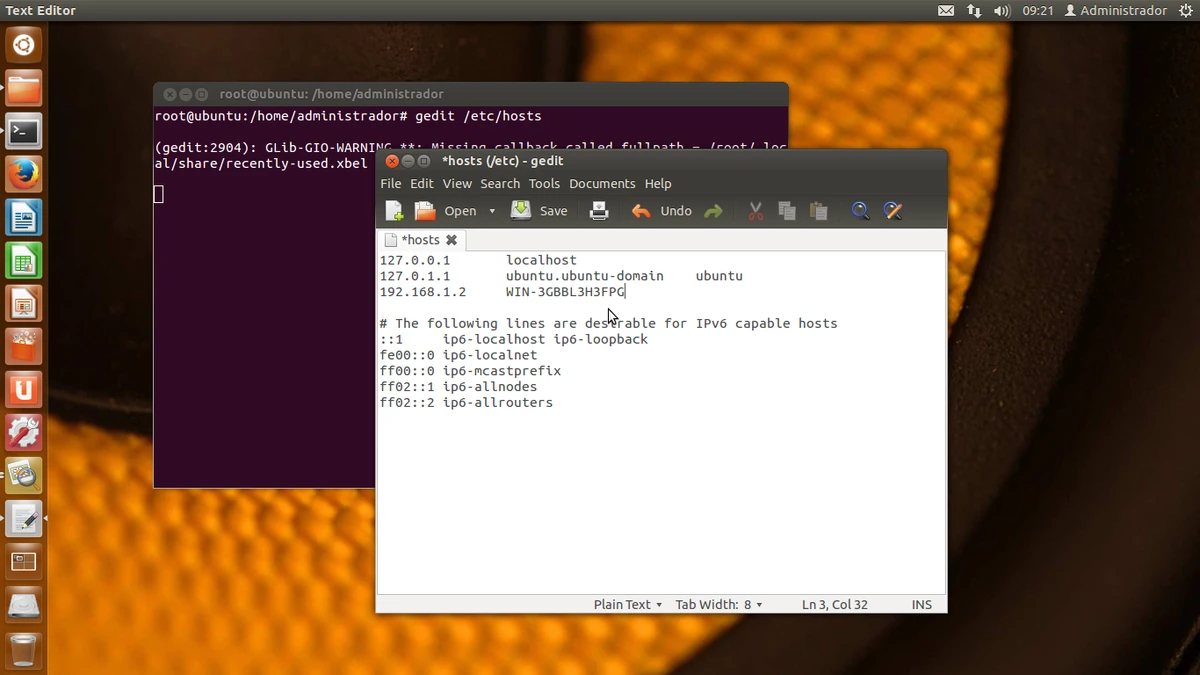The image size is (1200, 675).
Task: Print the current hosts document
Action: point(598,210)
